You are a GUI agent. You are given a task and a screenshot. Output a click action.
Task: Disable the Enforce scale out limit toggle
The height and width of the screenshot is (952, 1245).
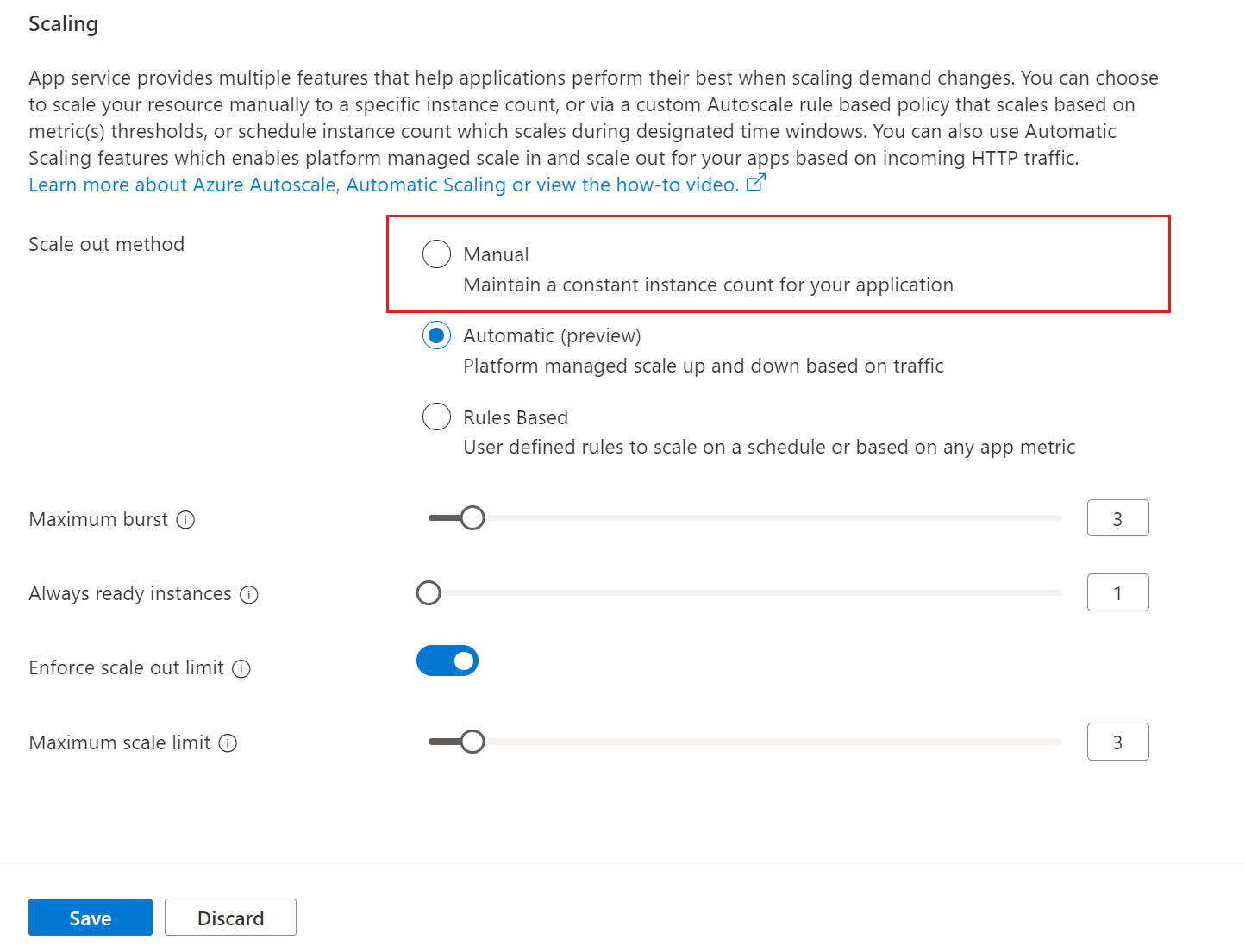(x=447, y=661)
